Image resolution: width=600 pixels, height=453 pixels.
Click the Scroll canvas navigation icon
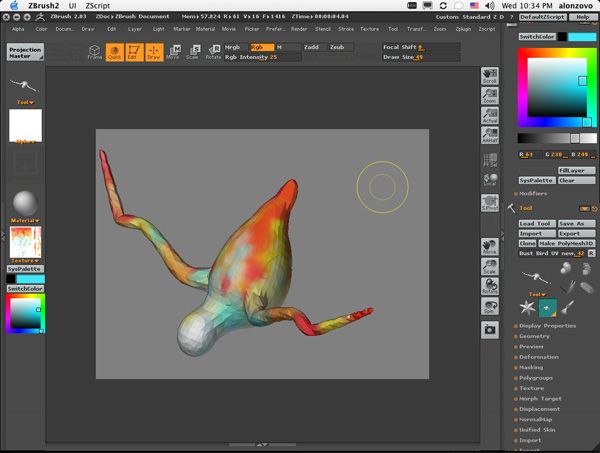pos(490,77)
